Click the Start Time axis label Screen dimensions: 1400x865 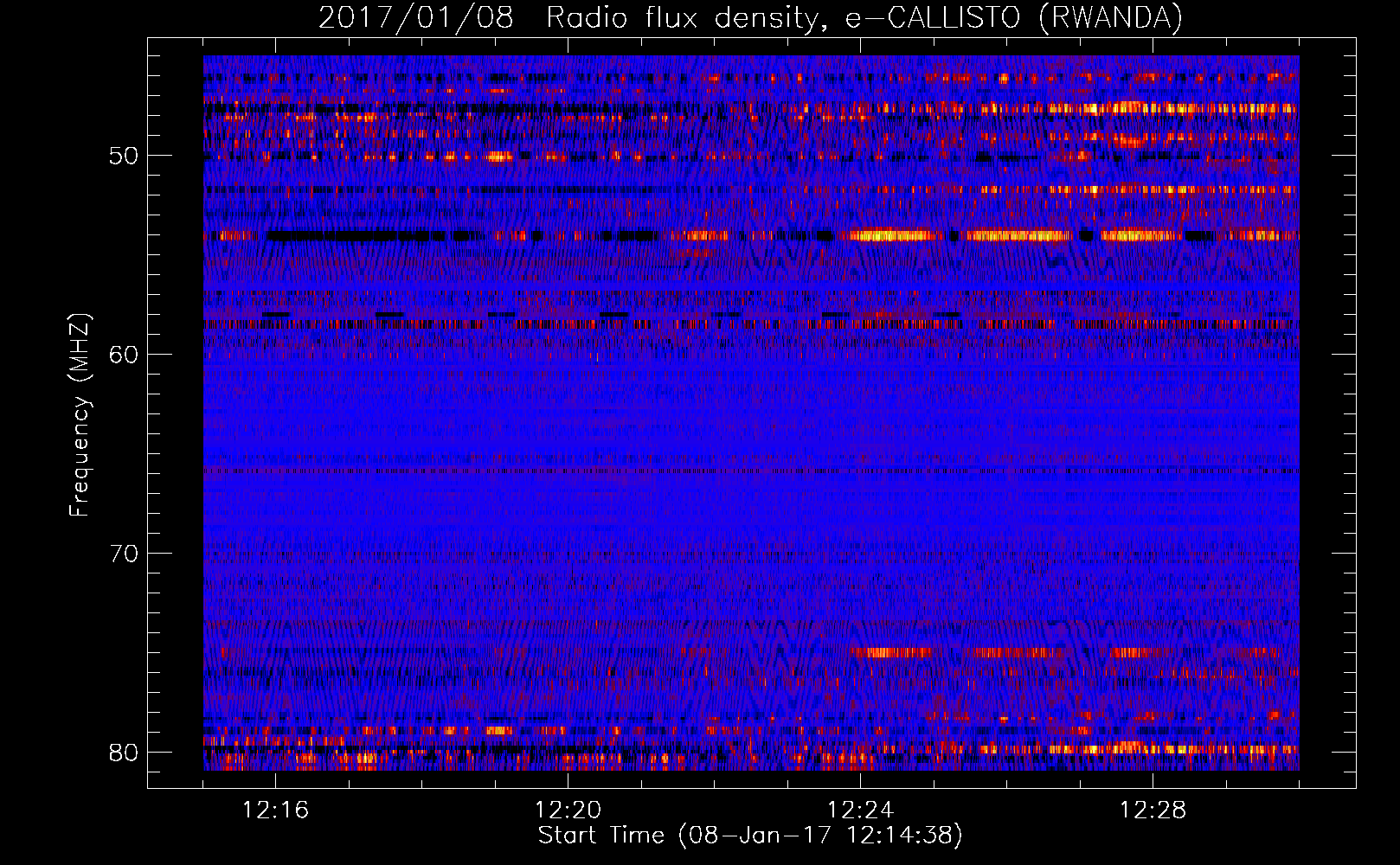tap(750, 836)
